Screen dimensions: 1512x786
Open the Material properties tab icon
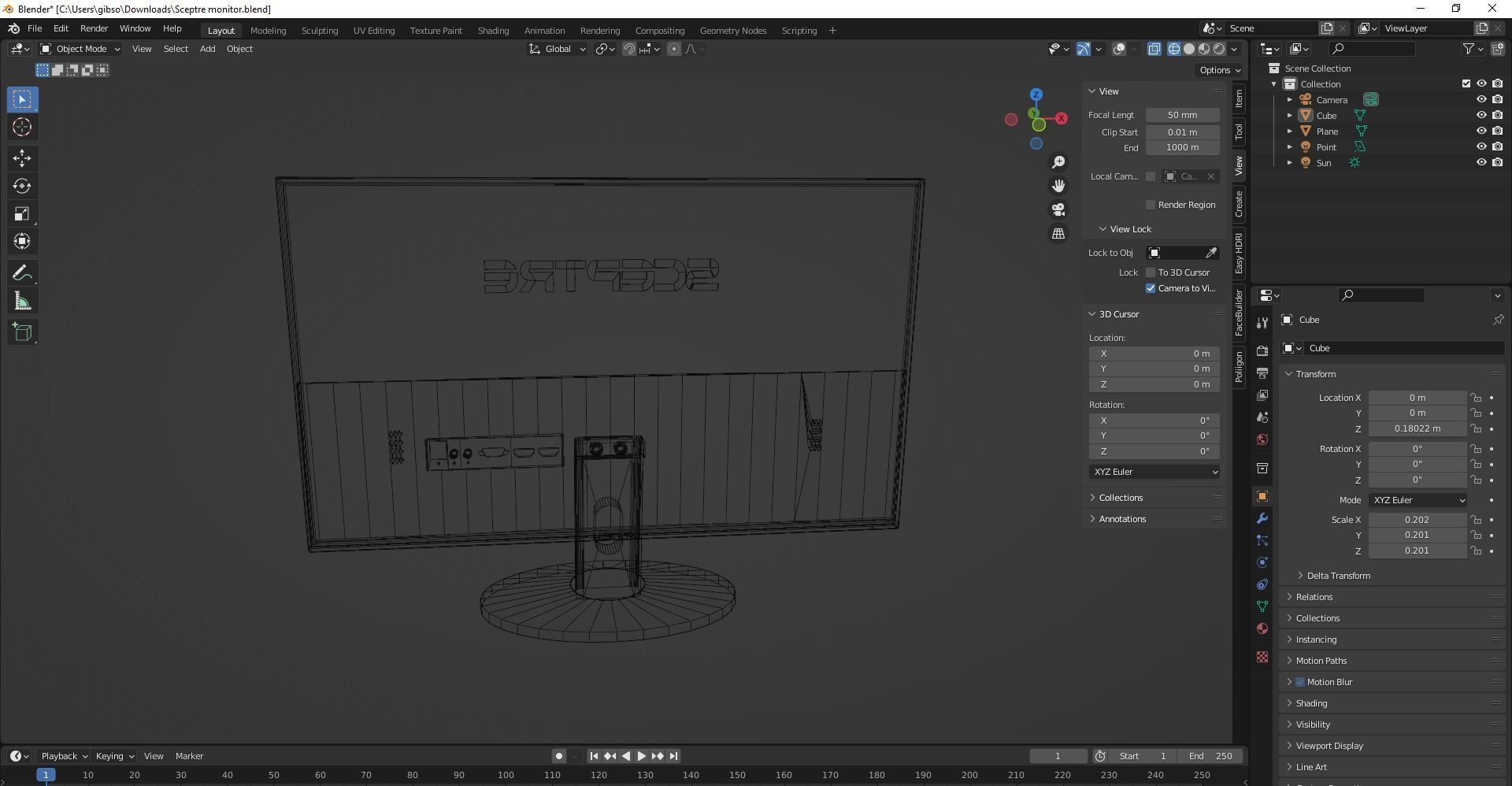click(1262, 628)
